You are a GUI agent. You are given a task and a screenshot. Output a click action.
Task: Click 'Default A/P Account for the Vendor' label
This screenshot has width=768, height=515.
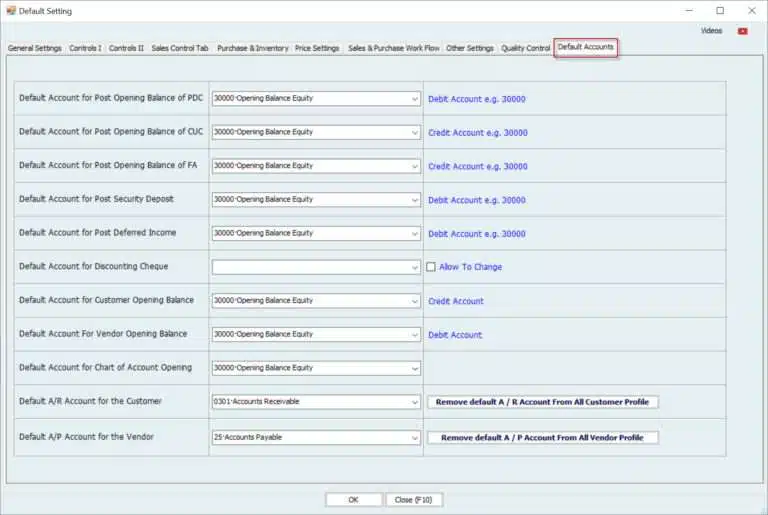(x=86, y=437)
